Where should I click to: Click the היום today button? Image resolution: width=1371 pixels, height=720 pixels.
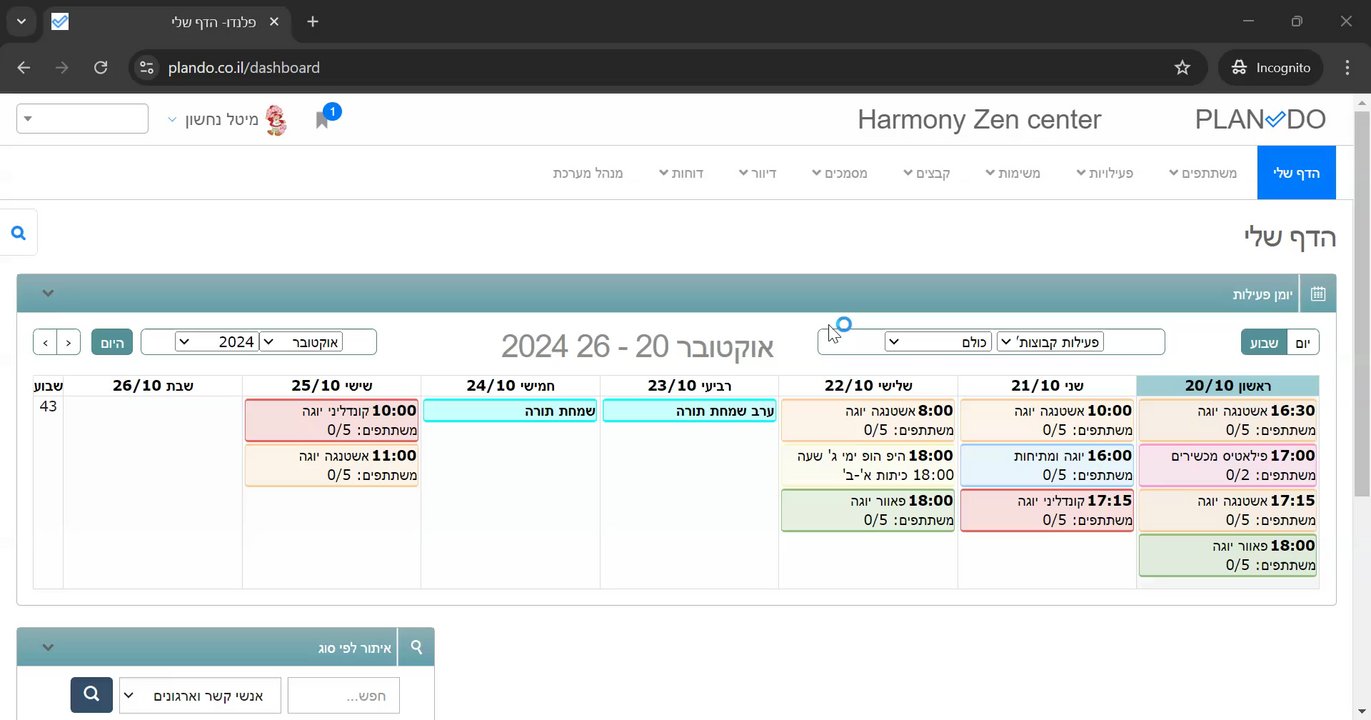[112, 342]
